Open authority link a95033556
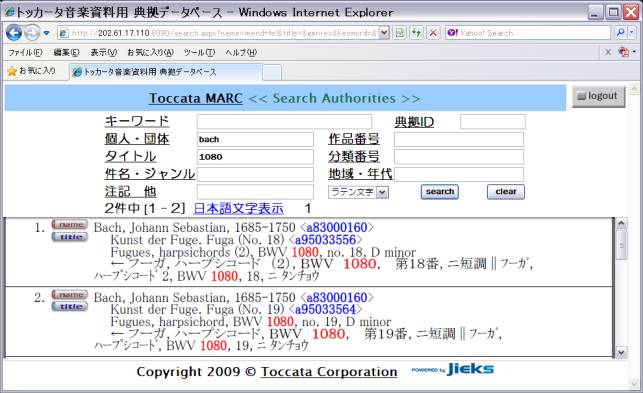Screen dimensions: 643x393 pos(325,240)
